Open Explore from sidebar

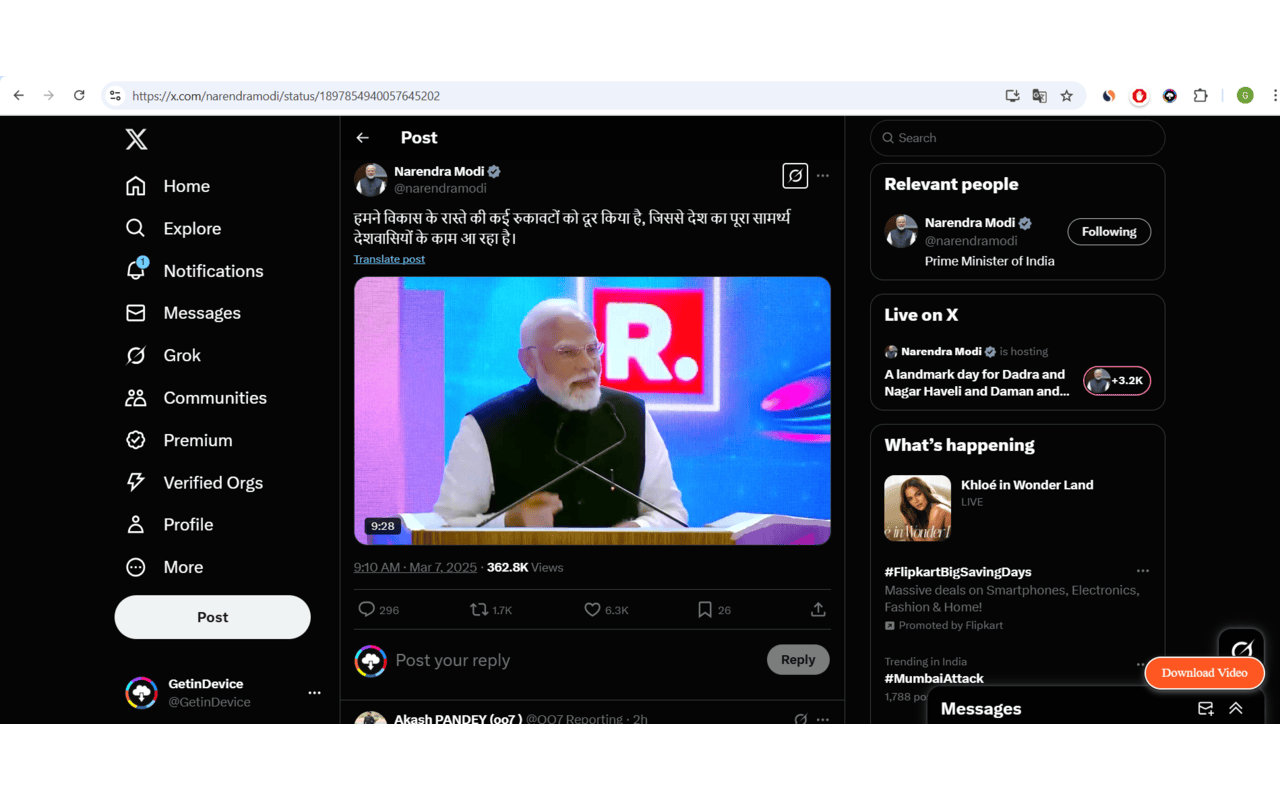click(173, 228)
